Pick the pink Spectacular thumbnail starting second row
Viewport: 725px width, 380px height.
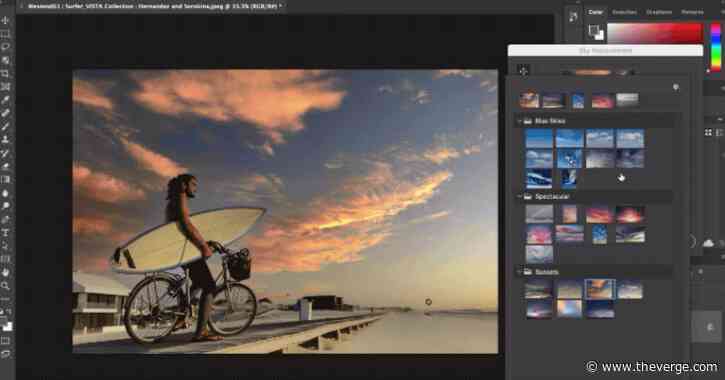coord(539,234)
